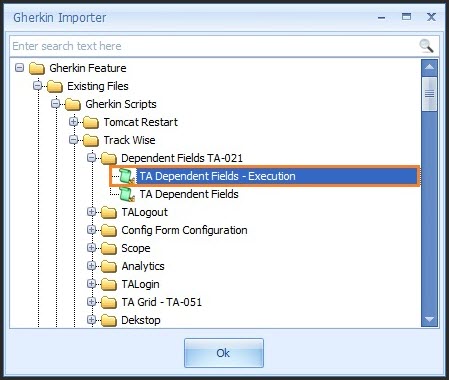The image size is (449, 380).
Task: Select the Existing Files tree item
Action: click(98, 86)
